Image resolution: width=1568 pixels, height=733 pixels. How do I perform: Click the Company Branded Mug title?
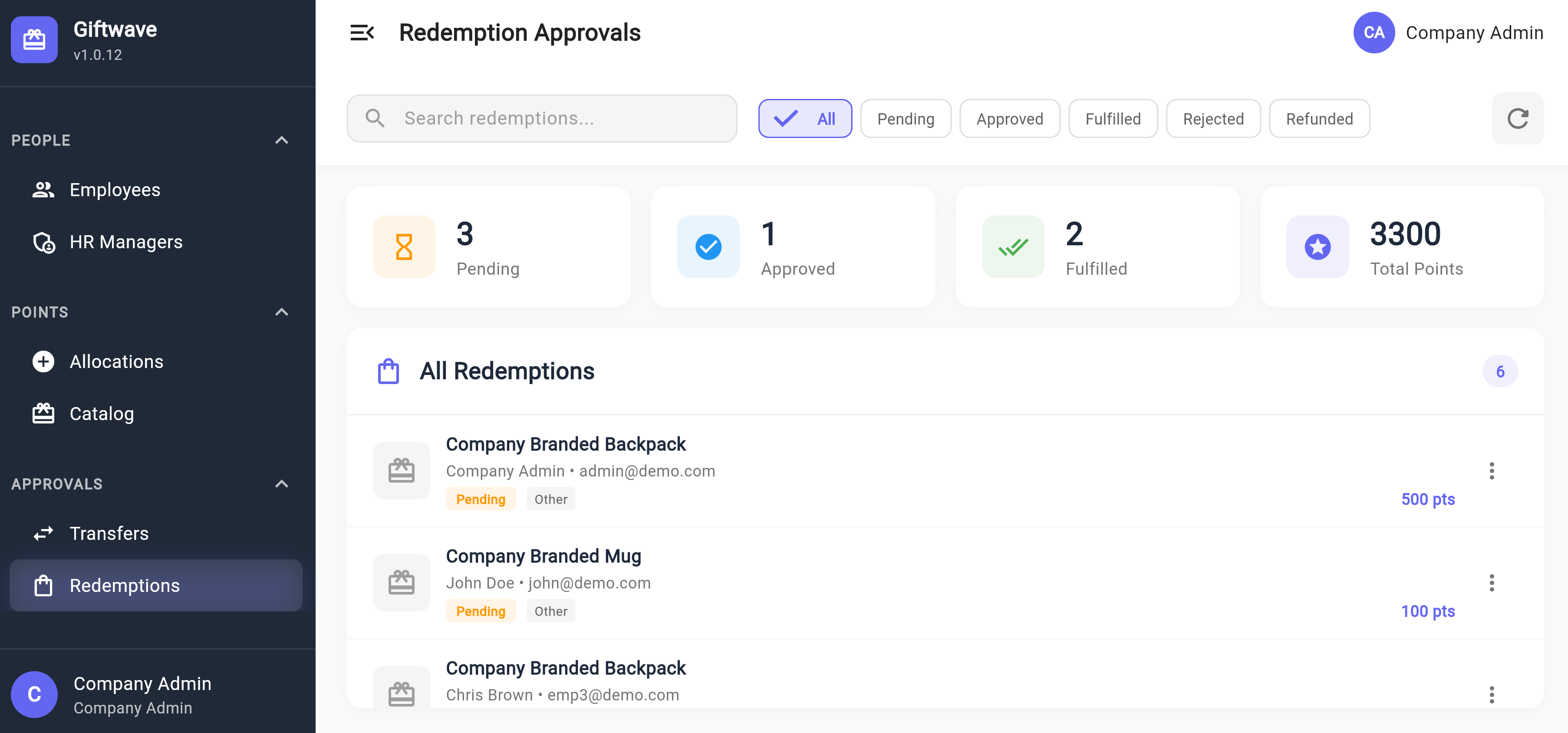(x=544, y=556)
